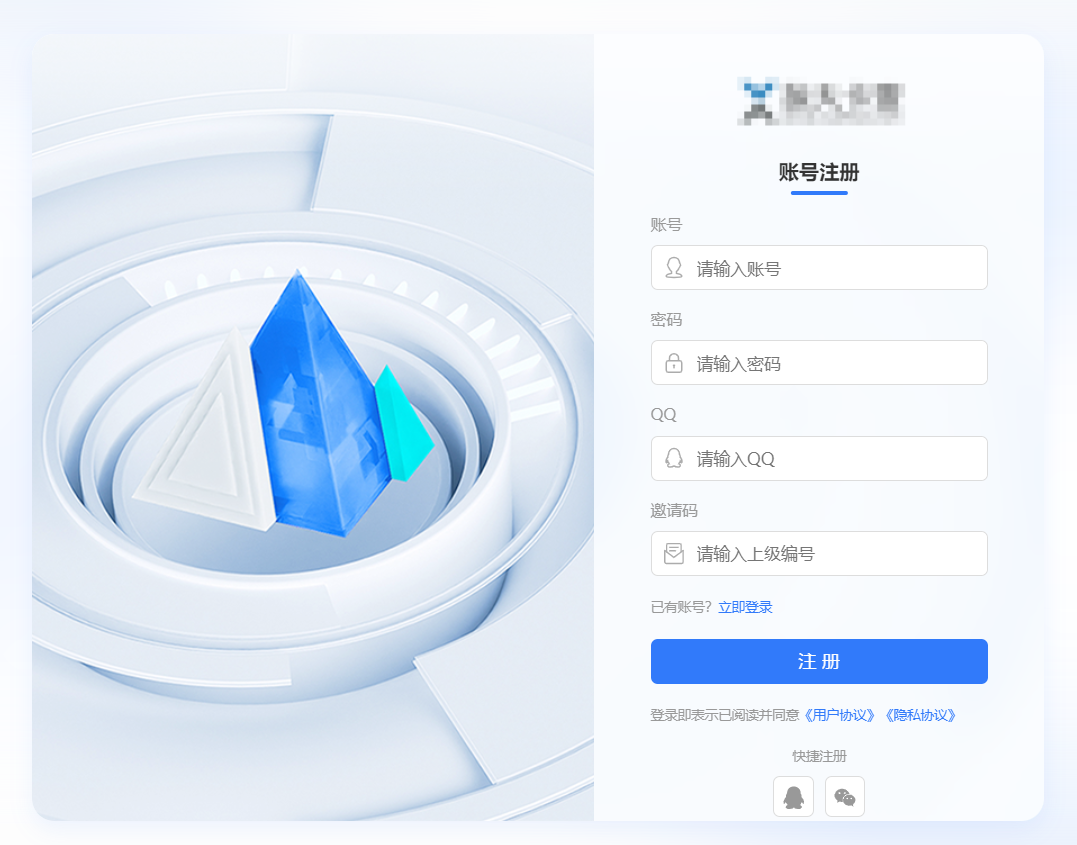Click the 快捷注册 section label
The width and height of the screenshot is (1077, 845).
click(819, 756)
